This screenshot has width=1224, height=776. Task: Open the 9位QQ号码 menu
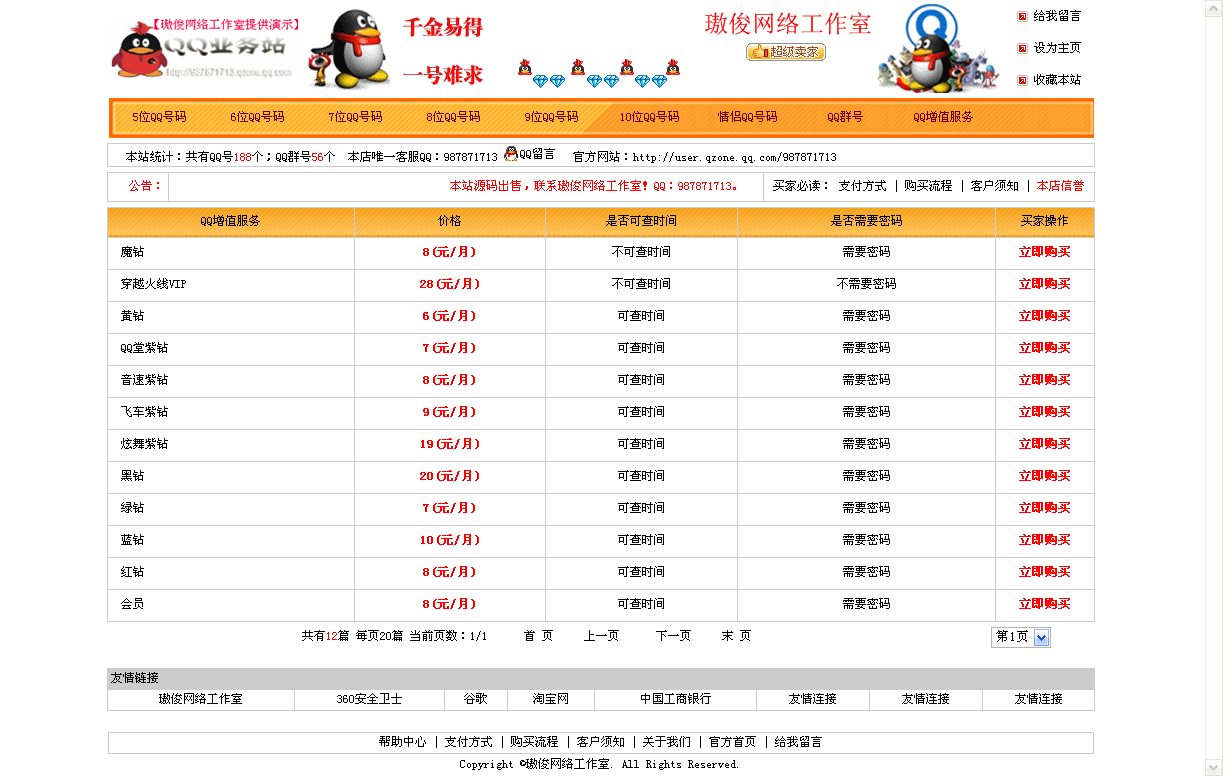tap(551, 117)
